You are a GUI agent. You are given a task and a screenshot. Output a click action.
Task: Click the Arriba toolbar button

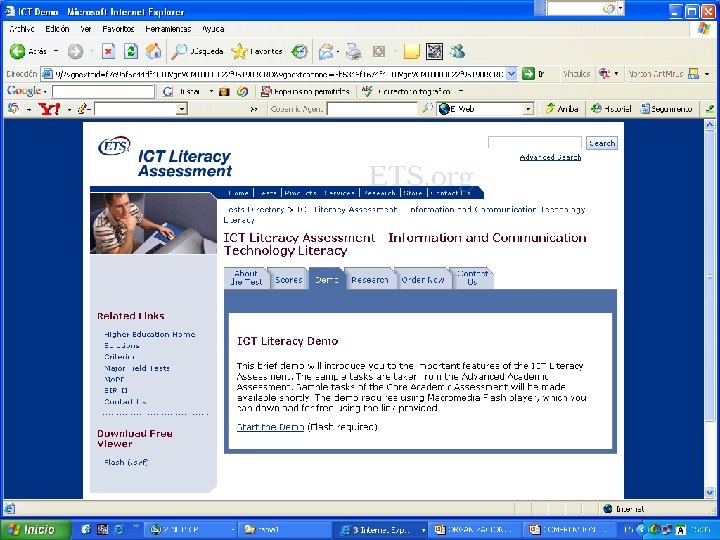click(562, 109)
